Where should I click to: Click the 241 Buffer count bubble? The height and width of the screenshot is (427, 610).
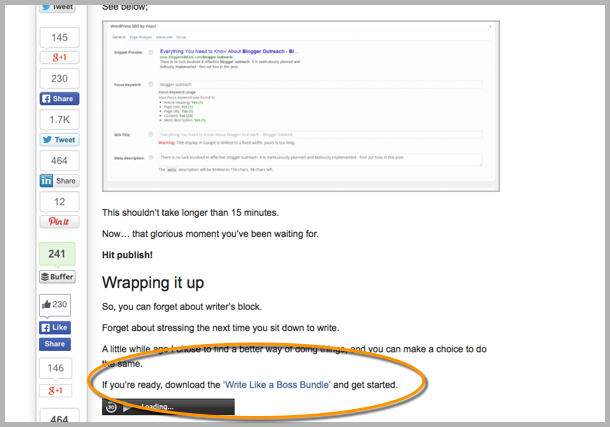57,254
